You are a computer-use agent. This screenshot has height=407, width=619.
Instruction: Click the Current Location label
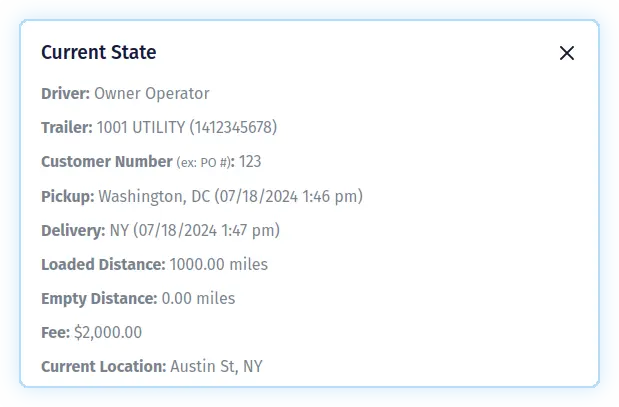pos(103,366)
